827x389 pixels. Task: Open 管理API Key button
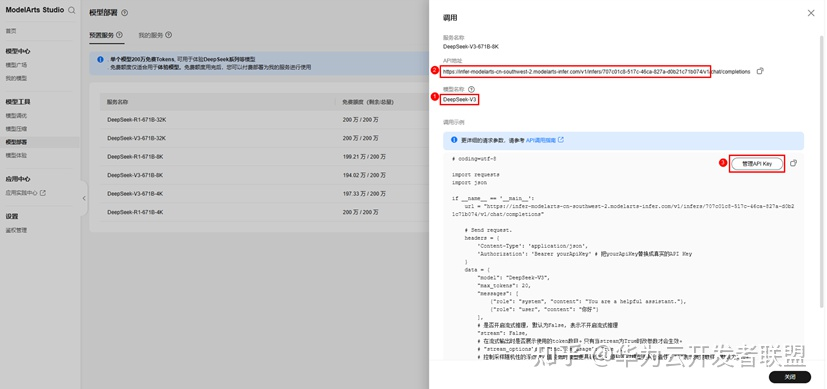(757, 164)
